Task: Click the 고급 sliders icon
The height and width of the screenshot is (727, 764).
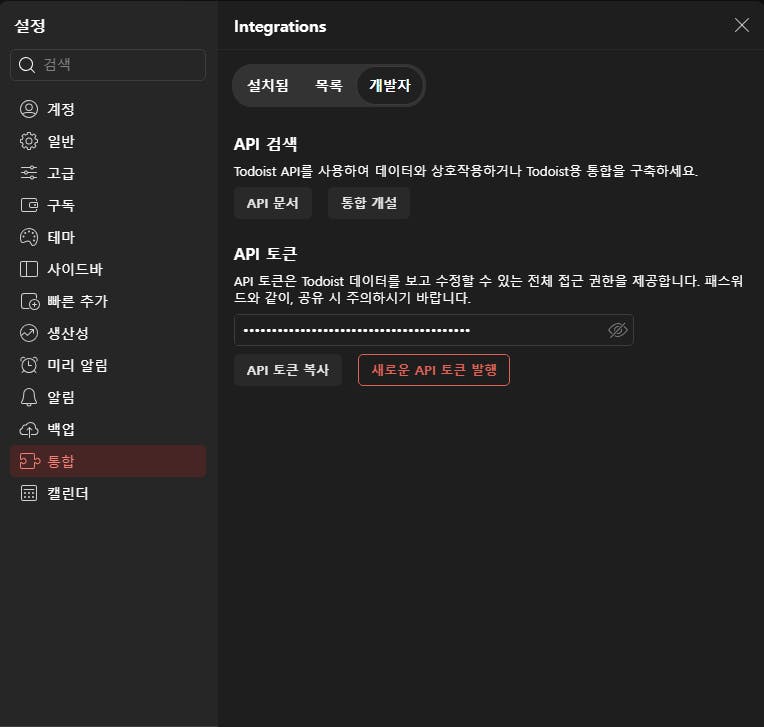Action: [x=29, y=173]
